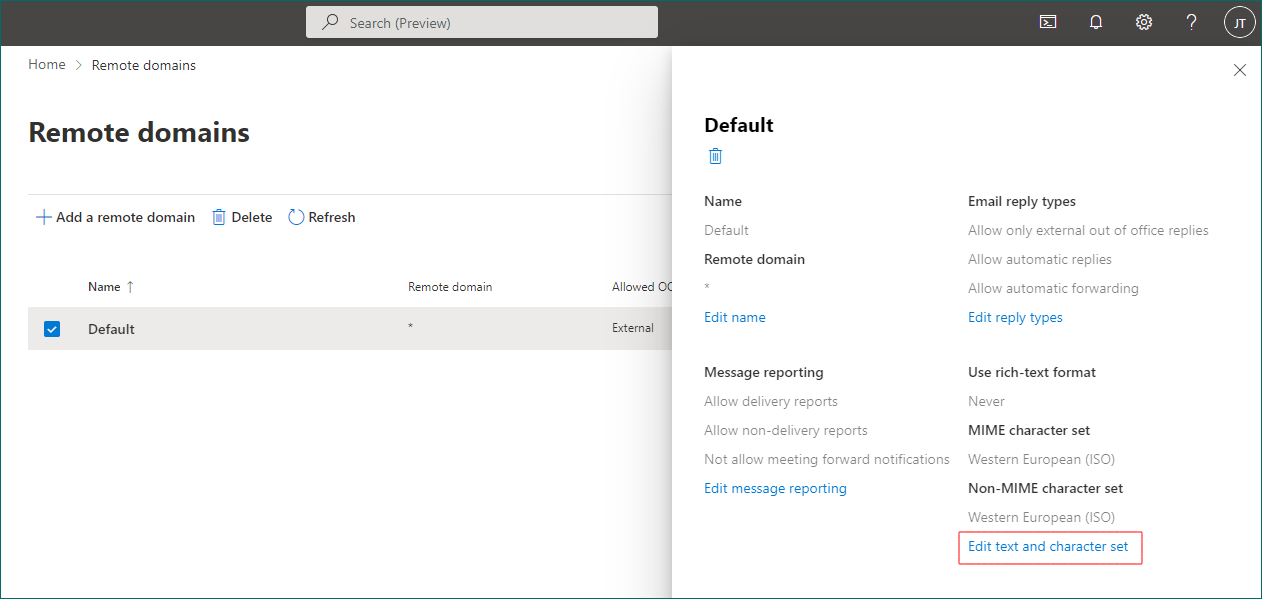The image size is (1262, 599).
Task: Click Edit text and character set
Action: (1048, 546)
